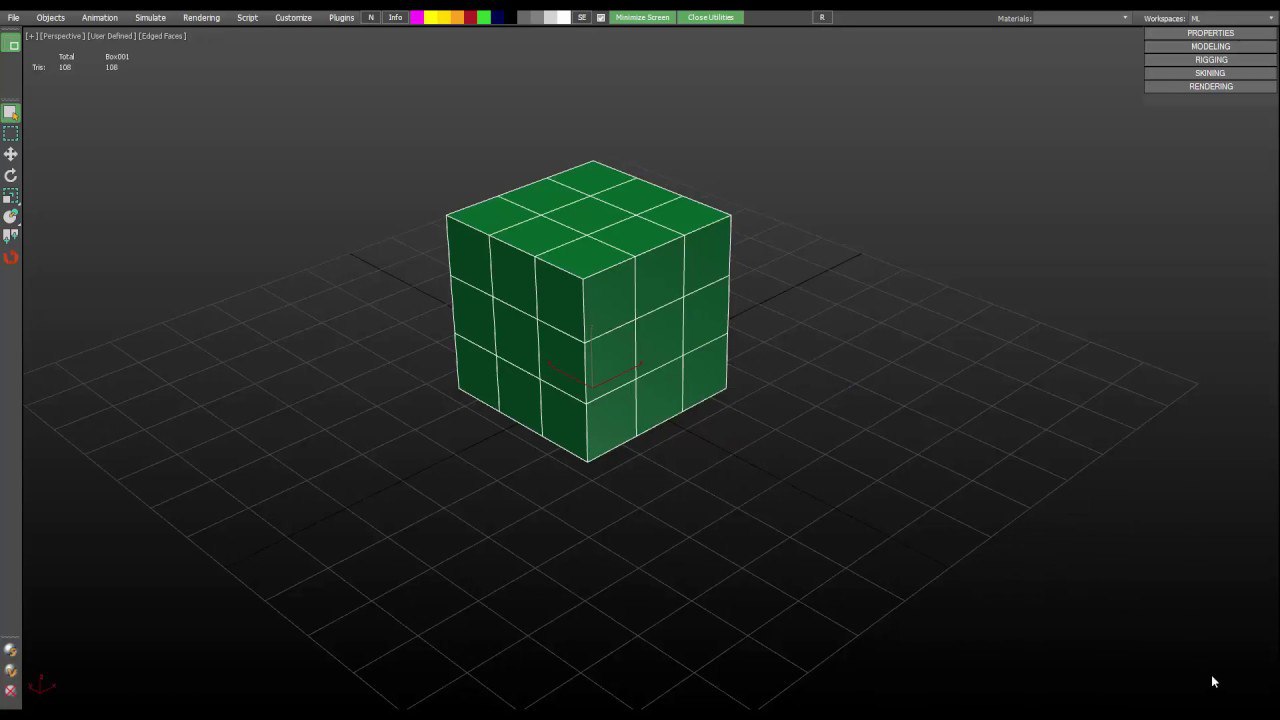Click the sphere with S material icon at bottom left
This screenshot has width=1280, height=720.
click(11, 650)
